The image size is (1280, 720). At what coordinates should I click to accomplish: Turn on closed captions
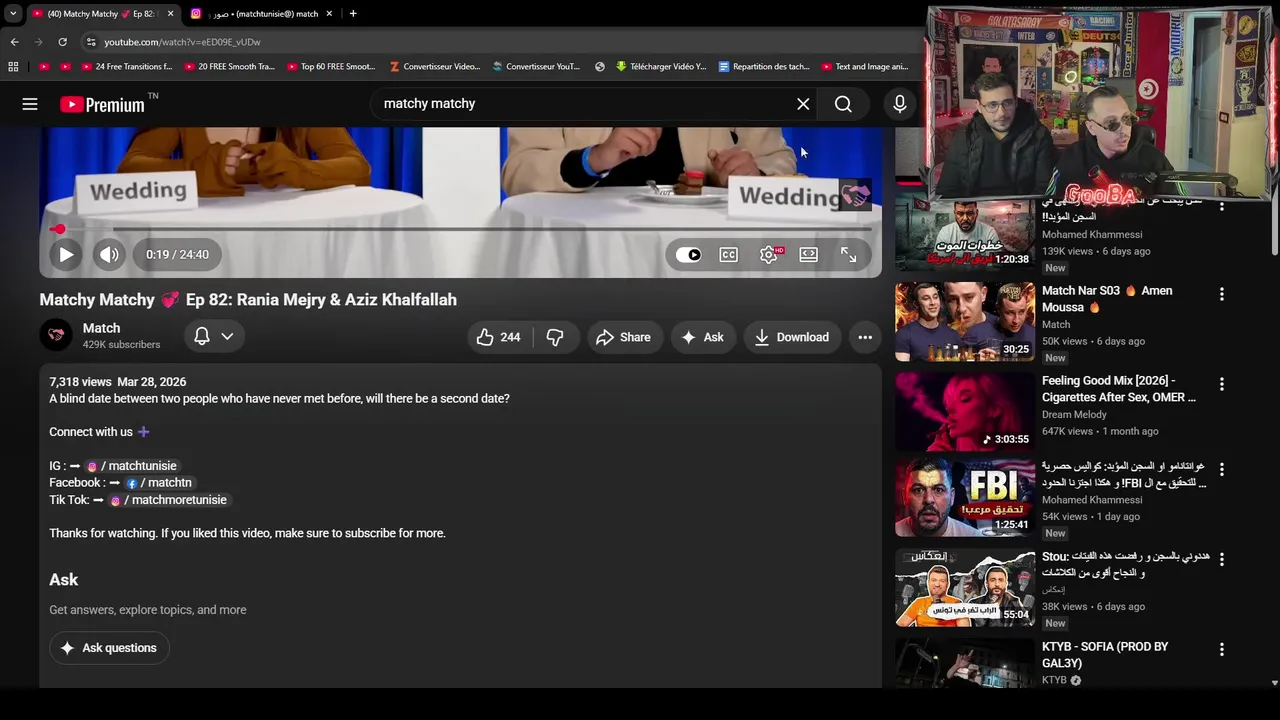[729, 255]
